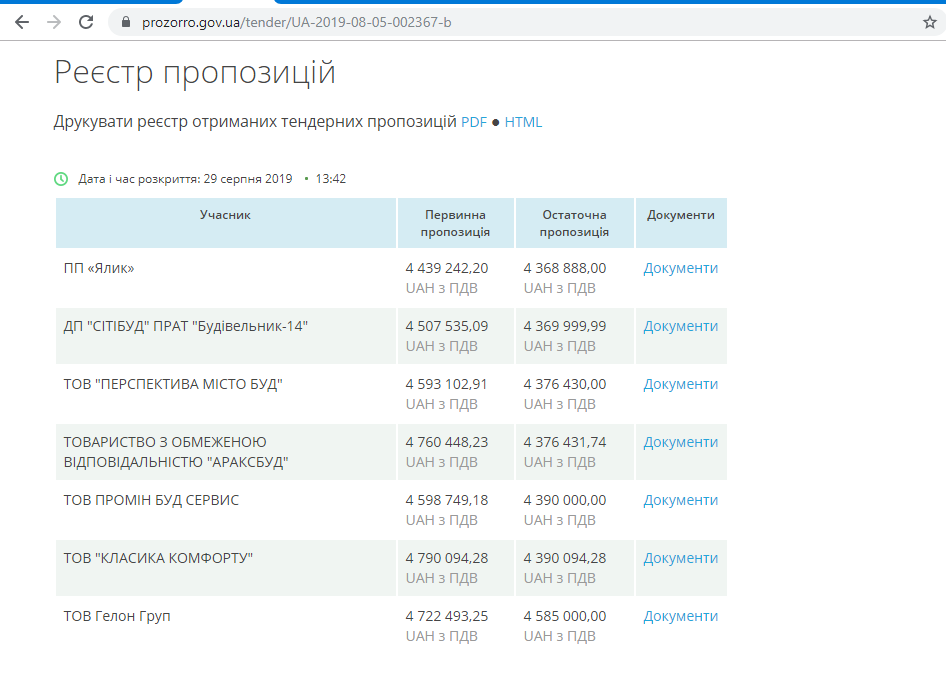The image size is (946, 678).
Task: Open the HTML version of the register
Action: point(523,122)
